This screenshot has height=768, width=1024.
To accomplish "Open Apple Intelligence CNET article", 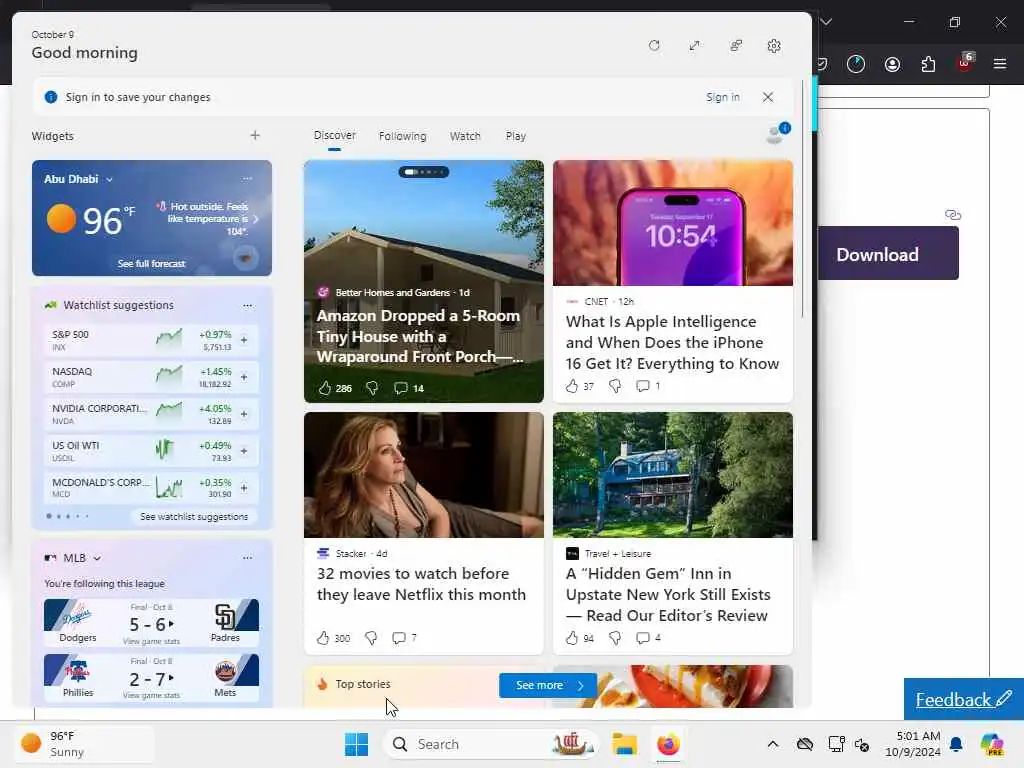I will tap(672, 342).
